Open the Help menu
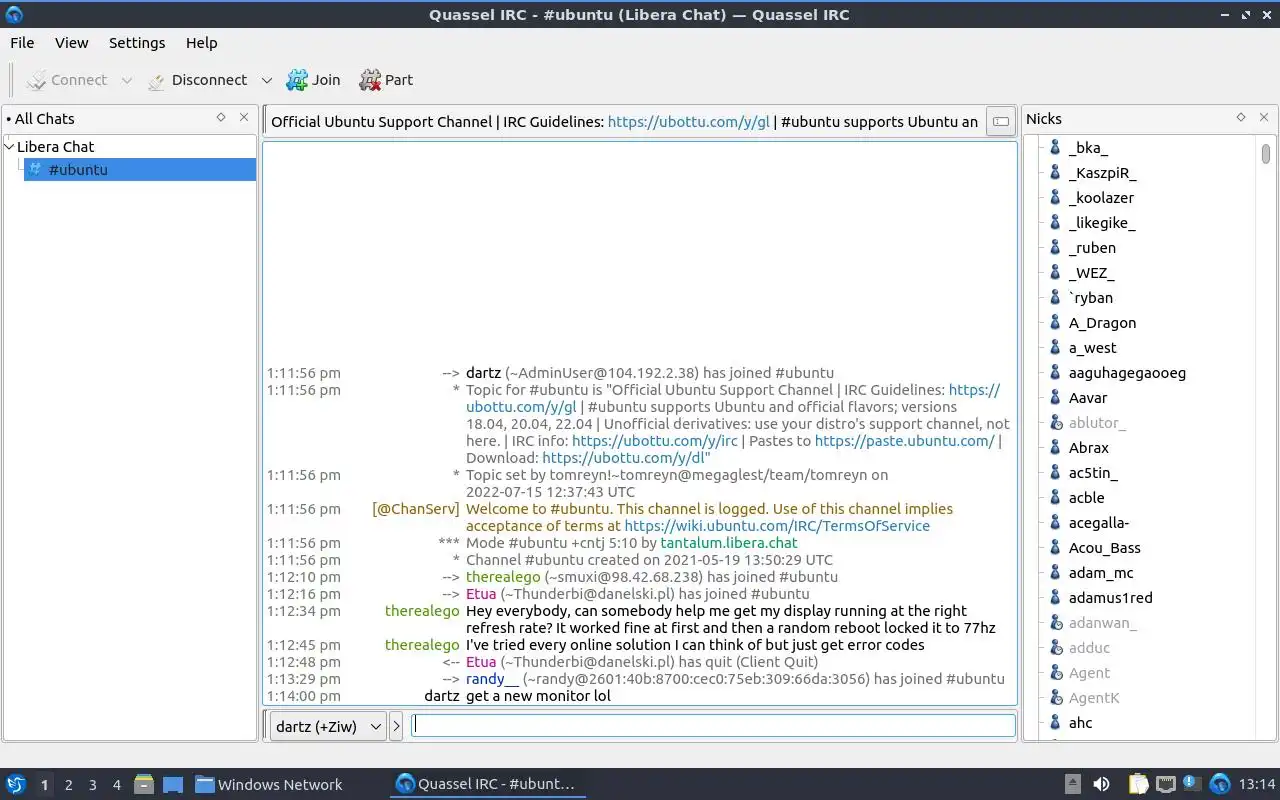1280x800 pixels. tap(201, 43)
